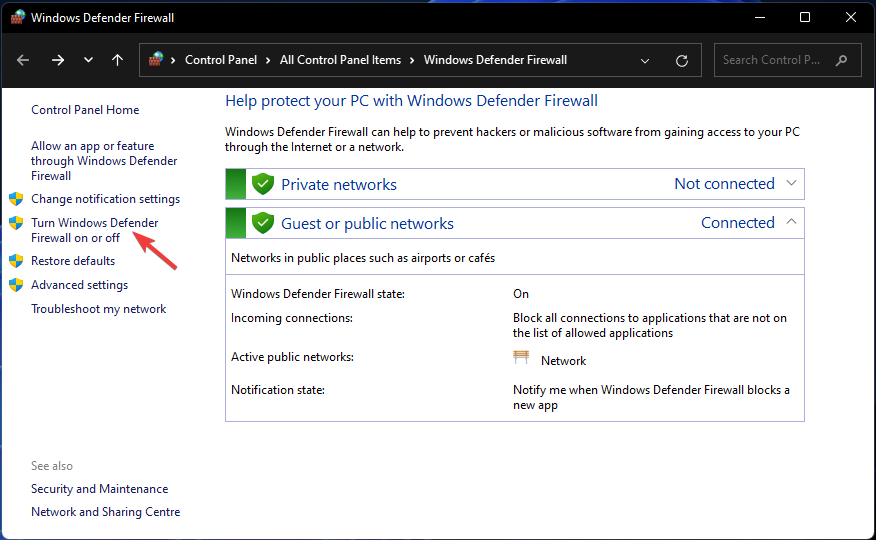The width and height of the screenshot is (876, 540).
Task: Click the Notification state label
Action: pyautogui.click(x=278, y=390)
